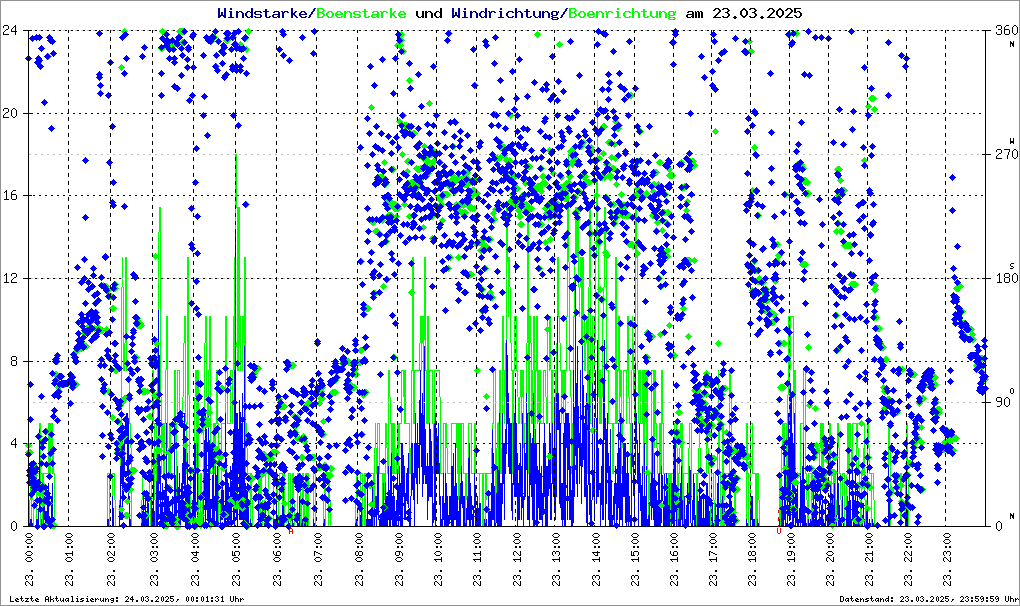
Task: Click the 270 degree label on the right axis
Action: 1005,155
